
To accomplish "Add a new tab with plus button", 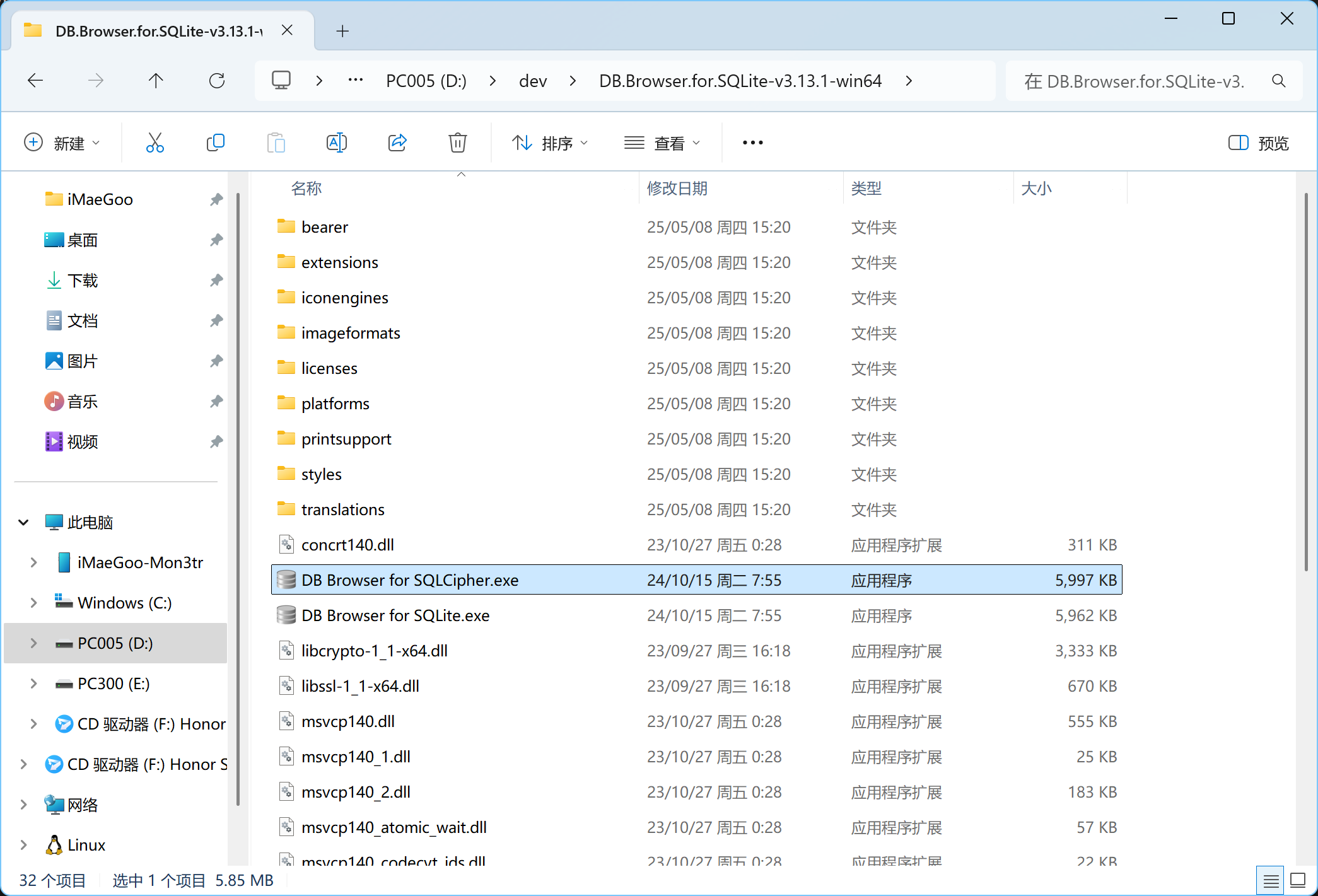I will pyautogui.click(x=342, y=31).
